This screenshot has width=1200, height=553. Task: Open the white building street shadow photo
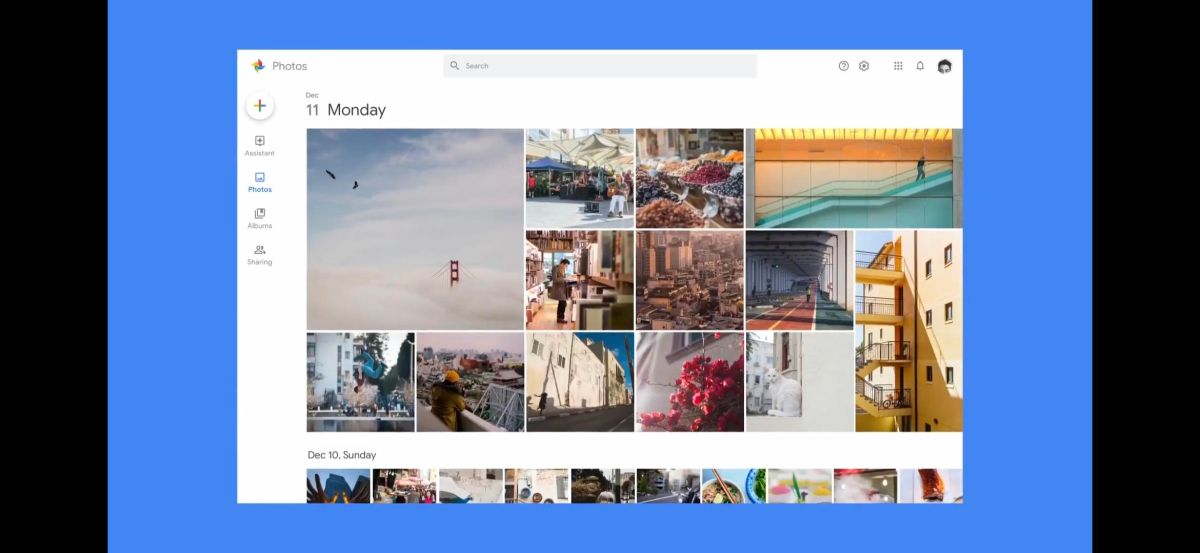(x=580, y=382)
